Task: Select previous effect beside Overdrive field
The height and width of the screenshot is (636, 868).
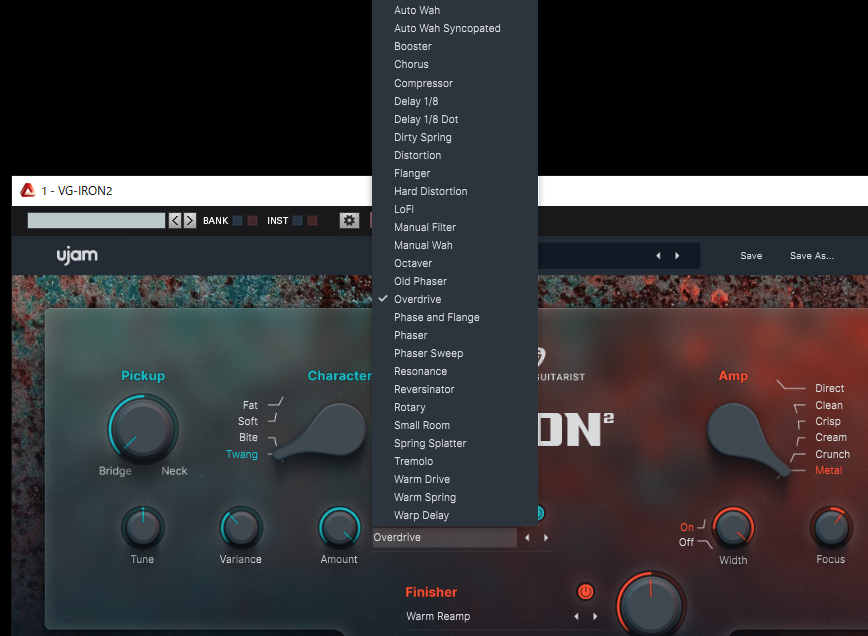Action: tap(527, 537)
